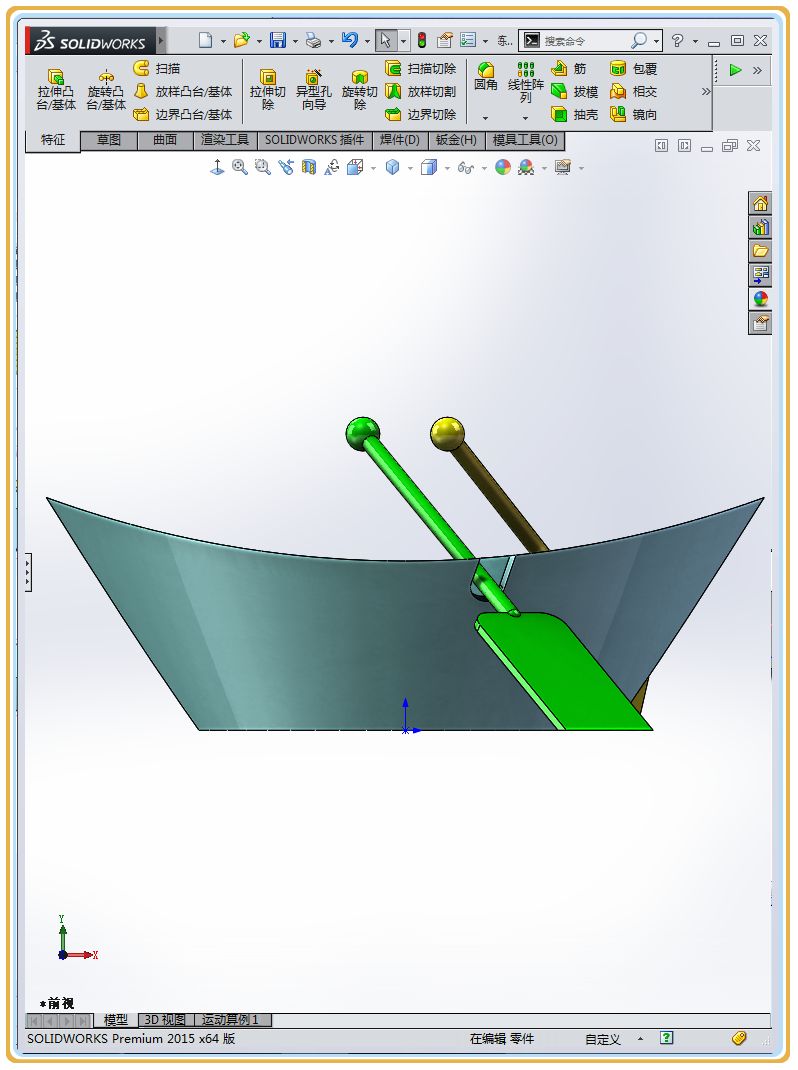Viewport: 798px width, 1070px height.
Task: Expand the help question mark dropdown
Action: 696,42
